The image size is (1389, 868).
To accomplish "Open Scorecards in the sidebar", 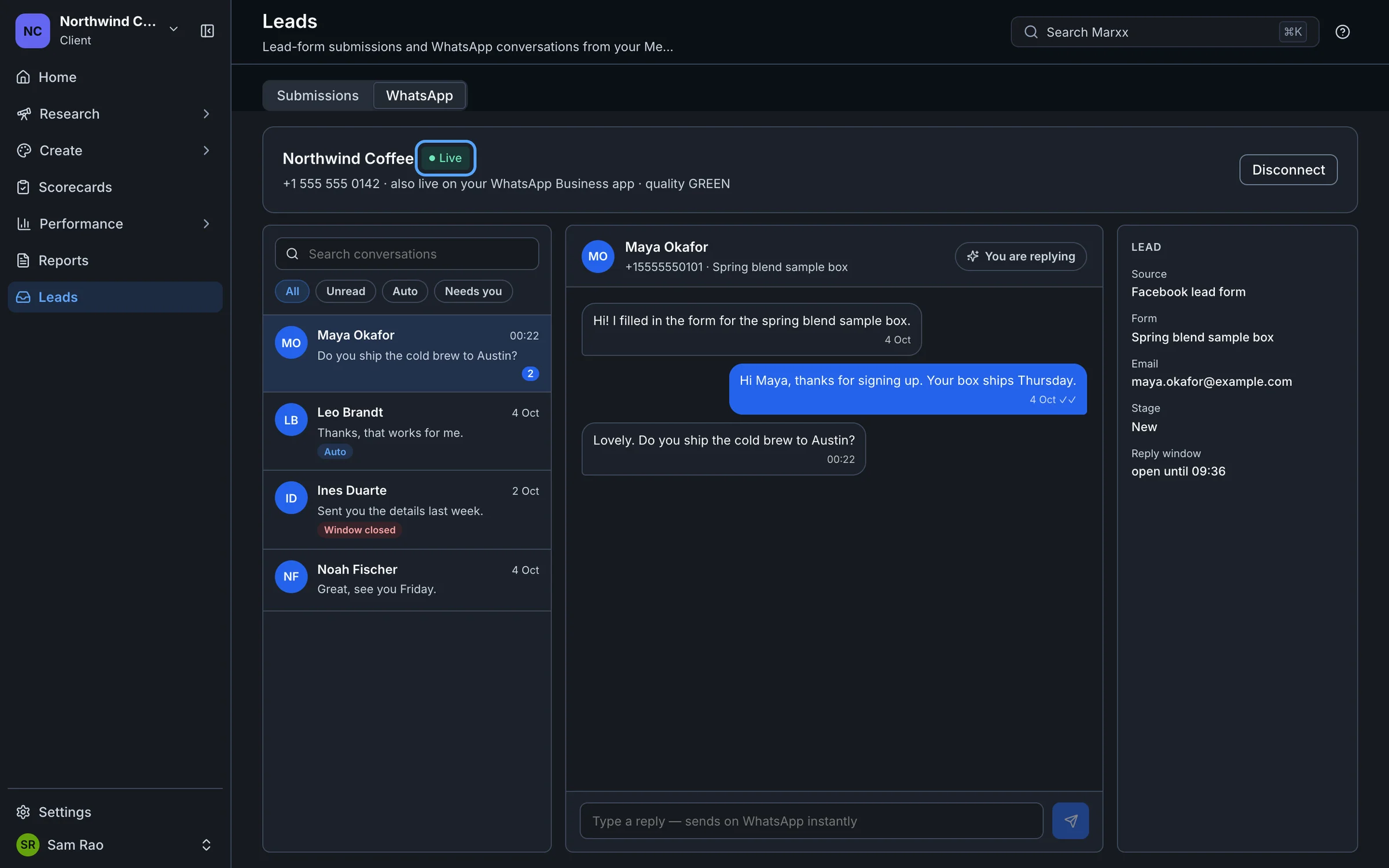I will 115,187.
